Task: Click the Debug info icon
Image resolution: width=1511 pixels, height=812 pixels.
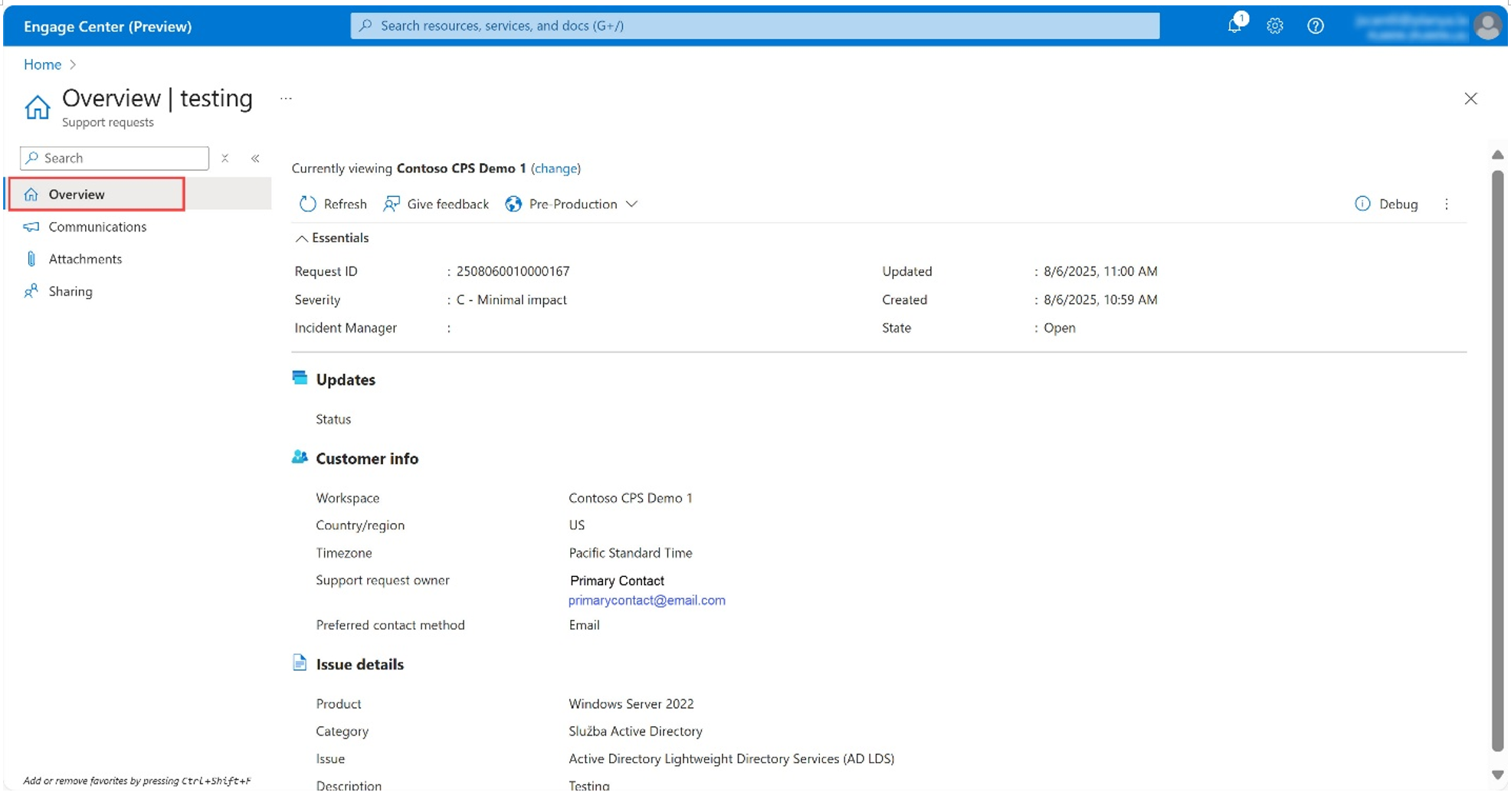Action: (x=1362, y=204)
